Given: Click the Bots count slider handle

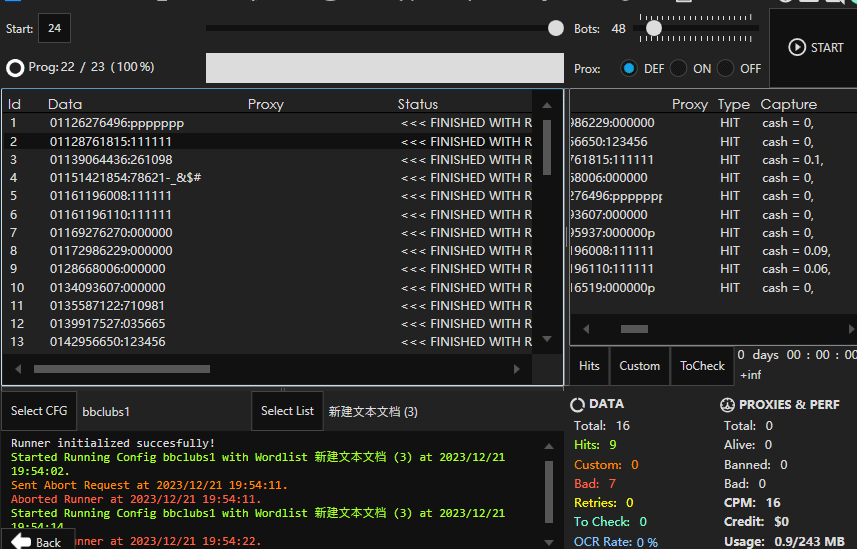Looking at the screenshot, I should tap(653, 29).
